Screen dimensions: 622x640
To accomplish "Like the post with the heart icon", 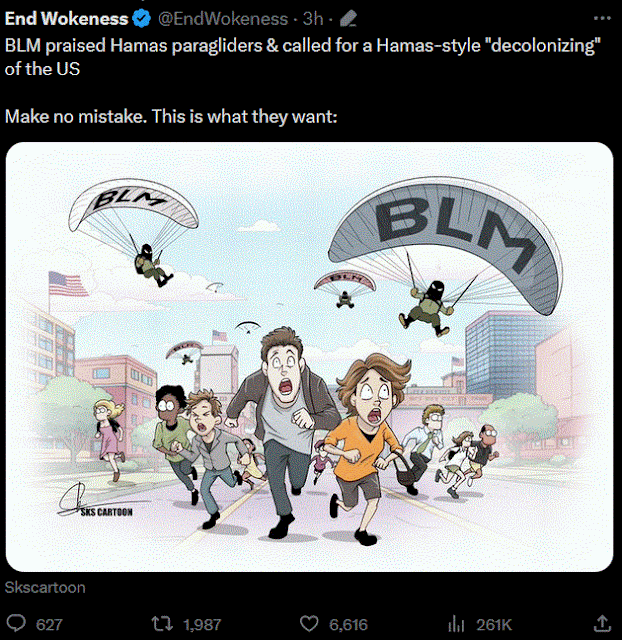I will tap(309, 624).
